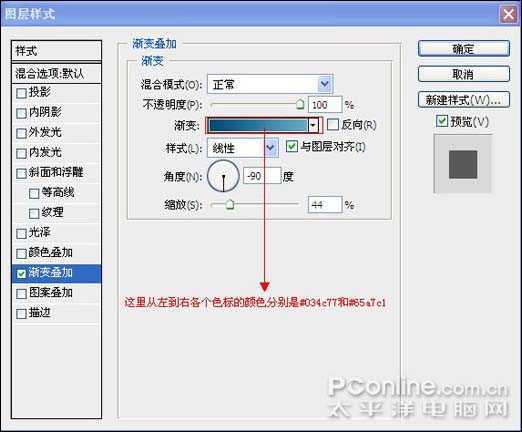Select the 投影 list row label
522x432 pixels.
pyautogui.click(x=40, y=92)
